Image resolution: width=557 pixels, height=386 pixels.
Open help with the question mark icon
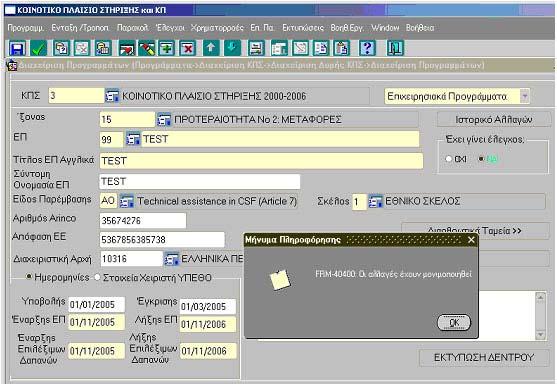click(x=367, y=48)
